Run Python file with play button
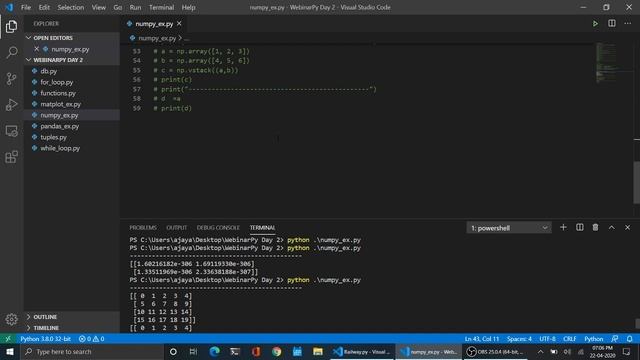640x360 pixels. pyautogui.click(x=595, y=24)
